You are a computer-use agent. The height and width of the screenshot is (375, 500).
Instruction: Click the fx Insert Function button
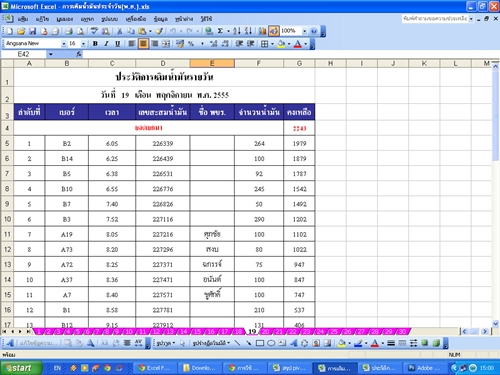(x=79, y=54)
